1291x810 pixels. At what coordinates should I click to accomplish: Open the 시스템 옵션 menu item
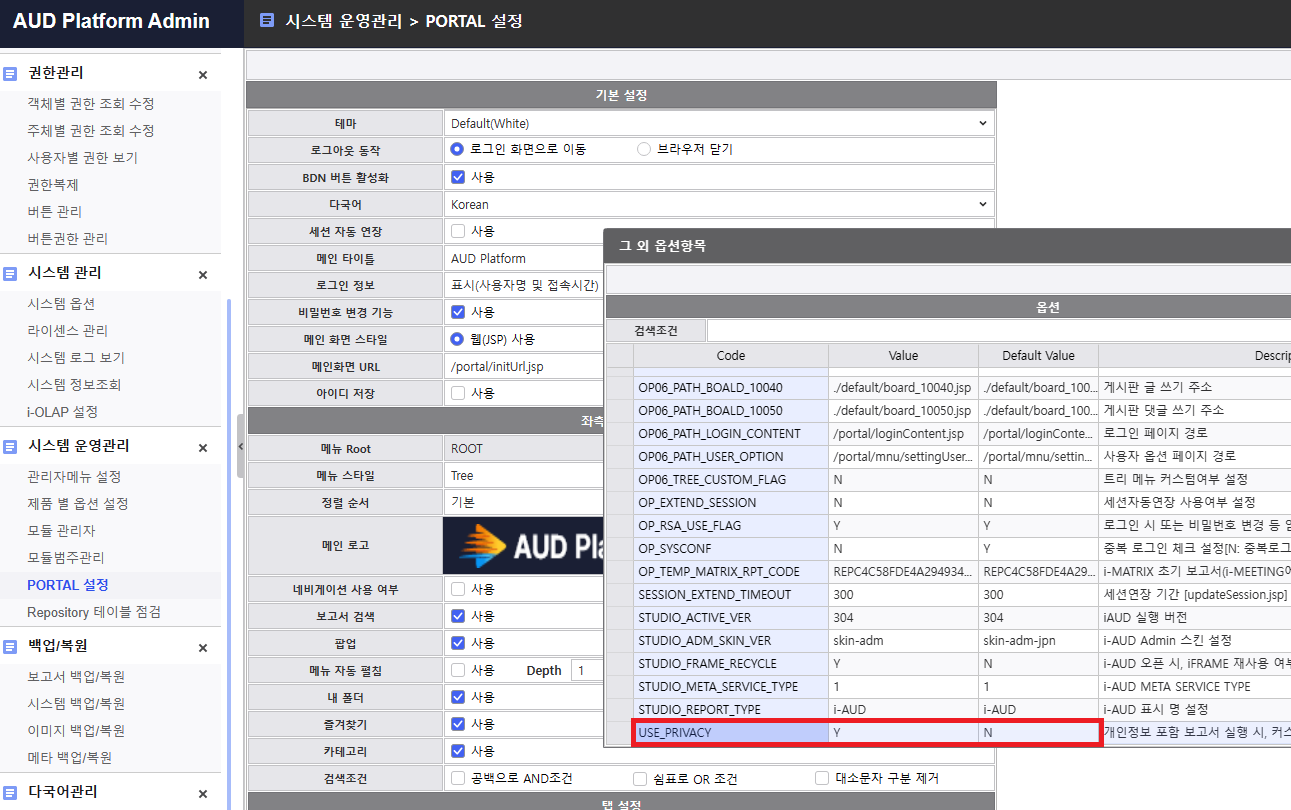point(62,304)
